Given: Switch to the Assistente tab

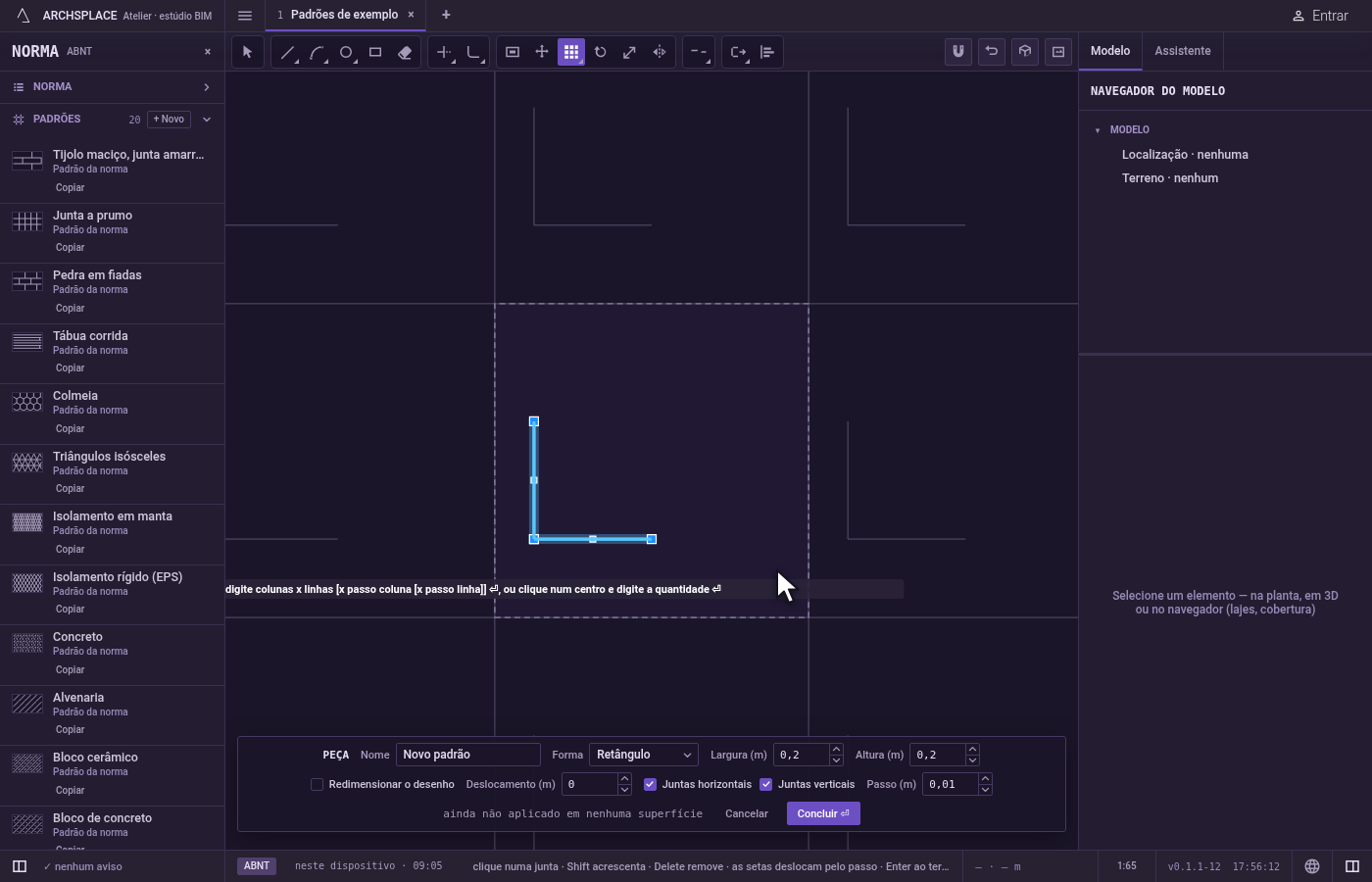Looking at the screenshot, I should 1182,51.
